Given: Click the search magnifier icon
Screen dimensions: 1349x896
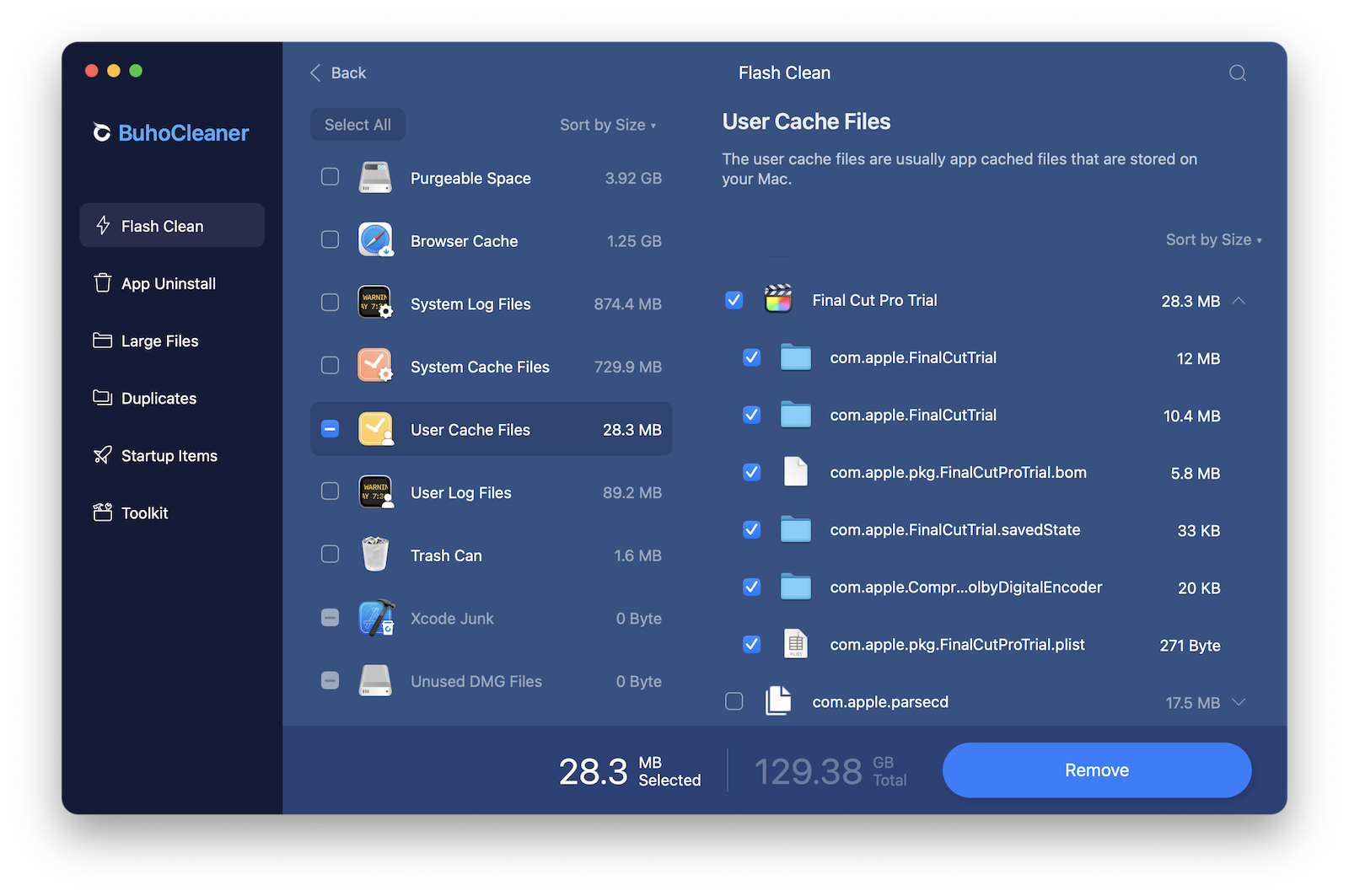Looking at the screenshot, I should click(1237, 73).
